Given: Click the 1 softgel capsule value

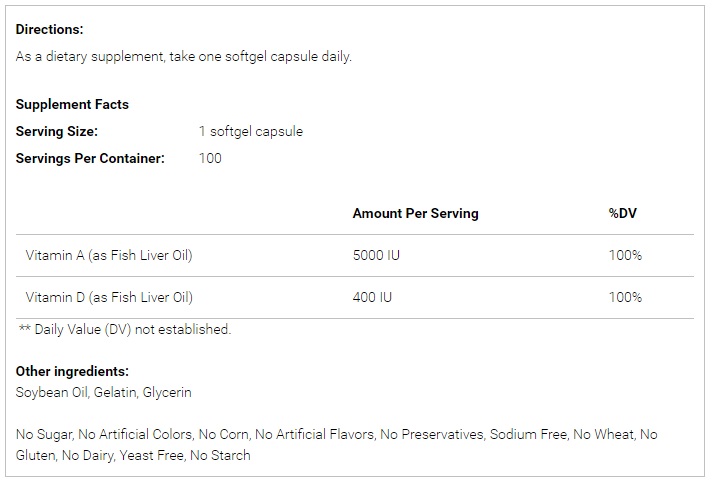Looking at the screenshot, I should [x=250, y=131].
